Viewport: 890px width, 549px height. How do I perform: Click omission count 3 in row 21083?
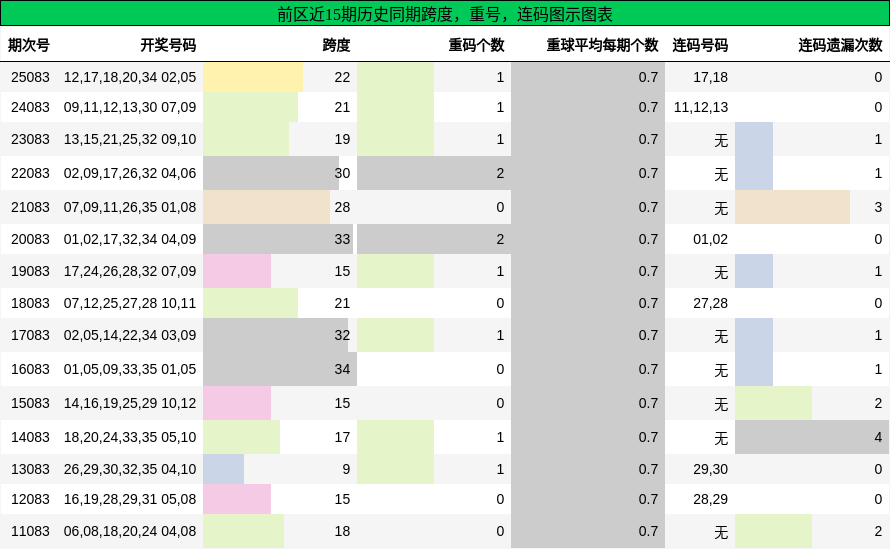tap(878, 207)
